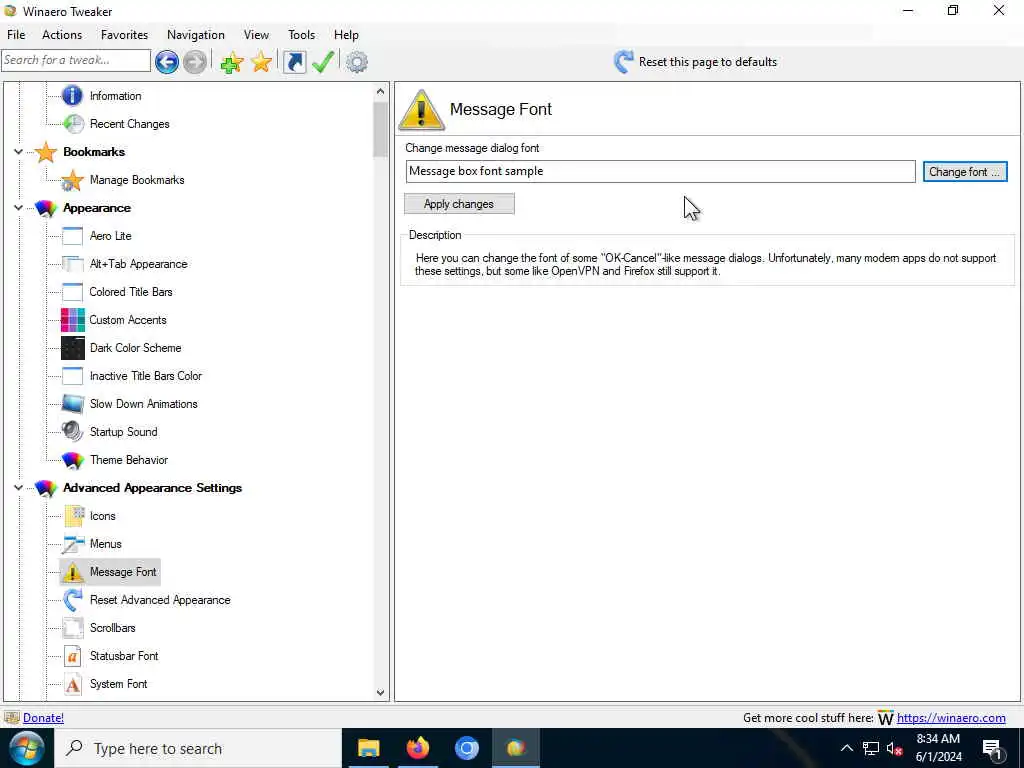Screen dimensions: 1024x768
Task: Click the Aero Lite window icon
Action: (72, 236)
